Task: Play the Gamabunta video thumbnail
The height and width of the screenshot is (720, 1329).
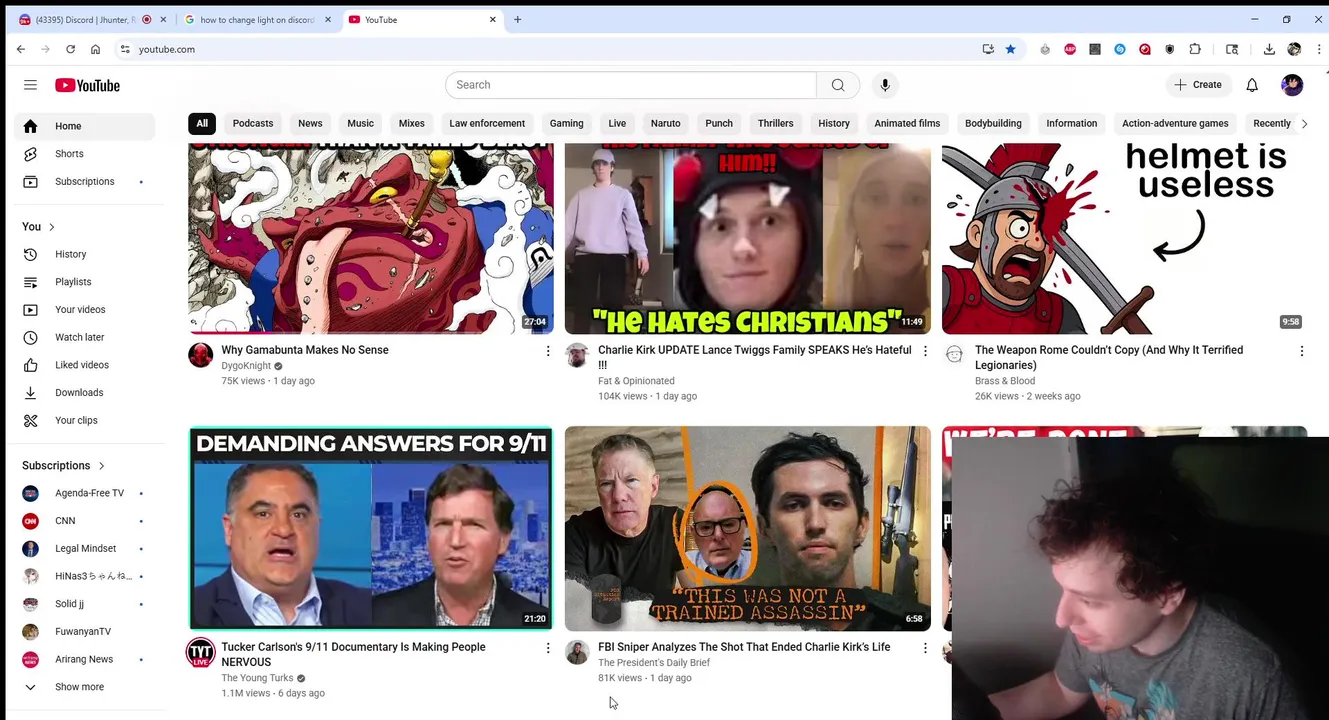Action: coord(371,238)
